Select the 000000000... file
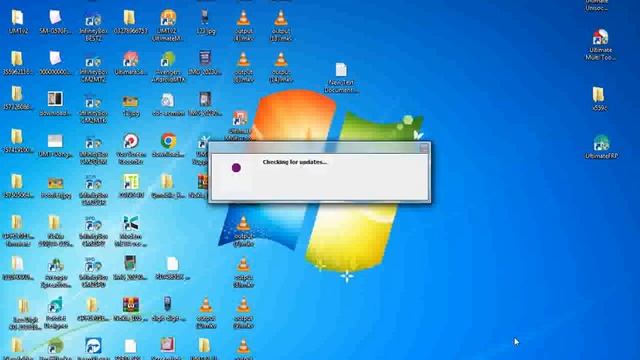This screenshot has width=640, height=360. (56, 63)
